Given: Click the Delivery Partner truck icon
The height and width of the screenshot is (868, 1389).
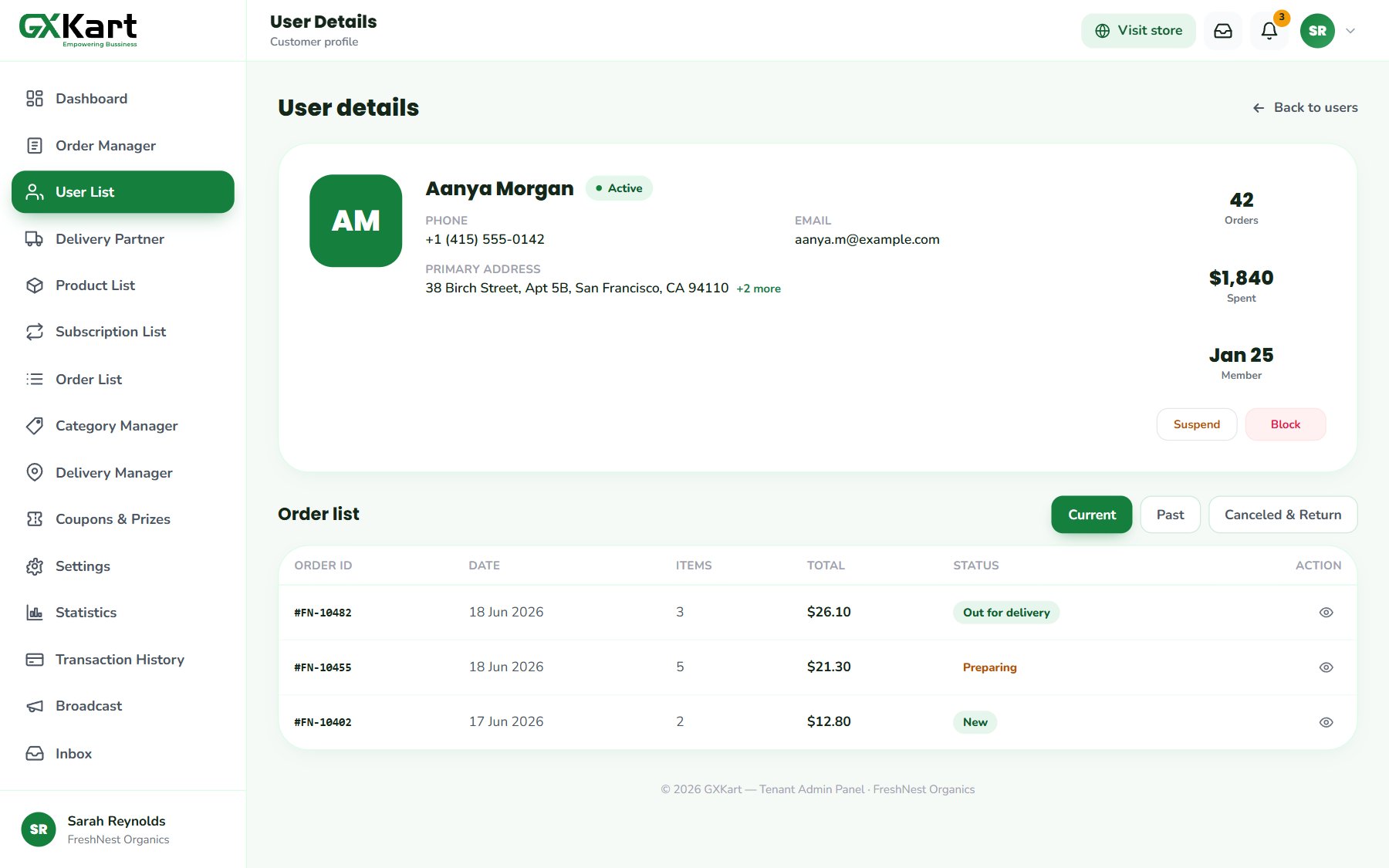Looking at the screenshot, I should point(35,239).
